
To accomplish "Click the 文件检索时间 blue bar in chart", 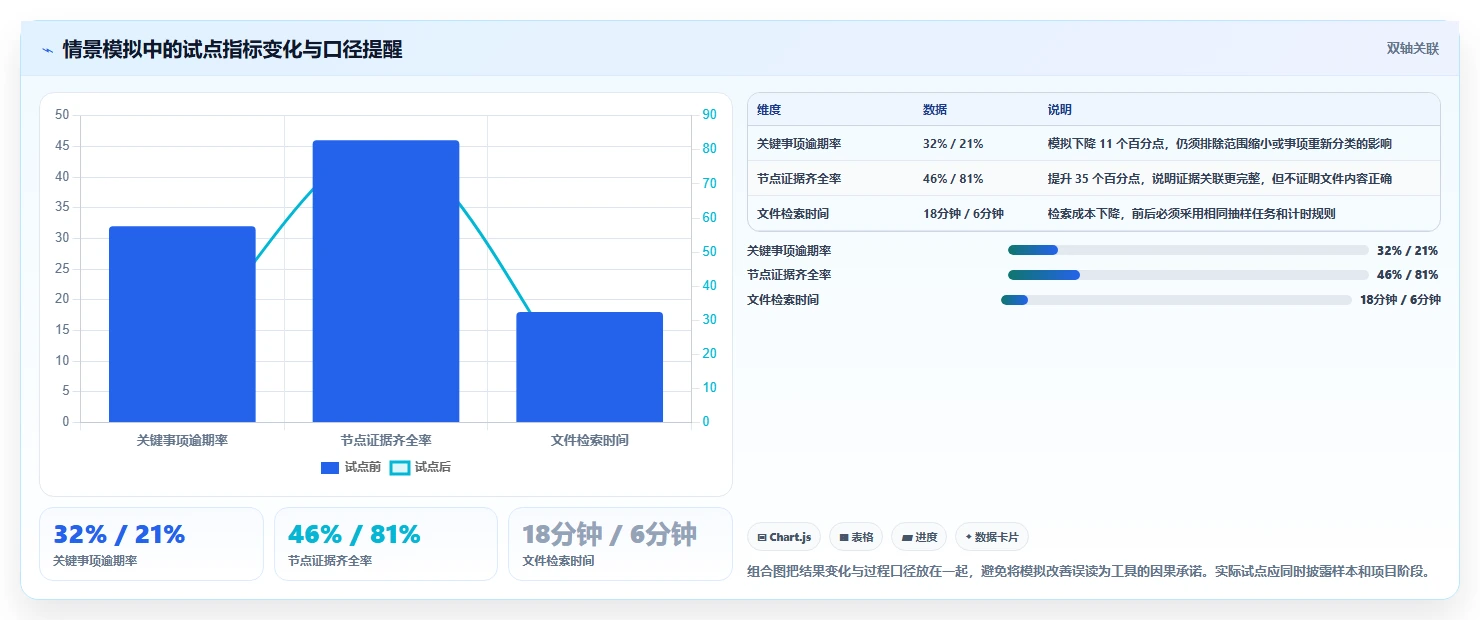I will (590, 367).
